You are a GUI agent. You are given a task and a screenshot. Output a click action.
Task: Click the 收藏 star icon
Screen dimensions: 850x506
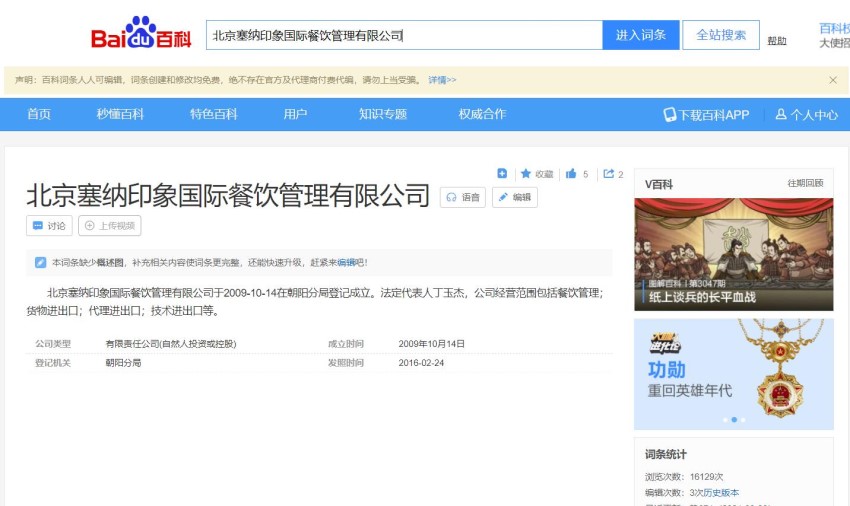tap(525, 174)
